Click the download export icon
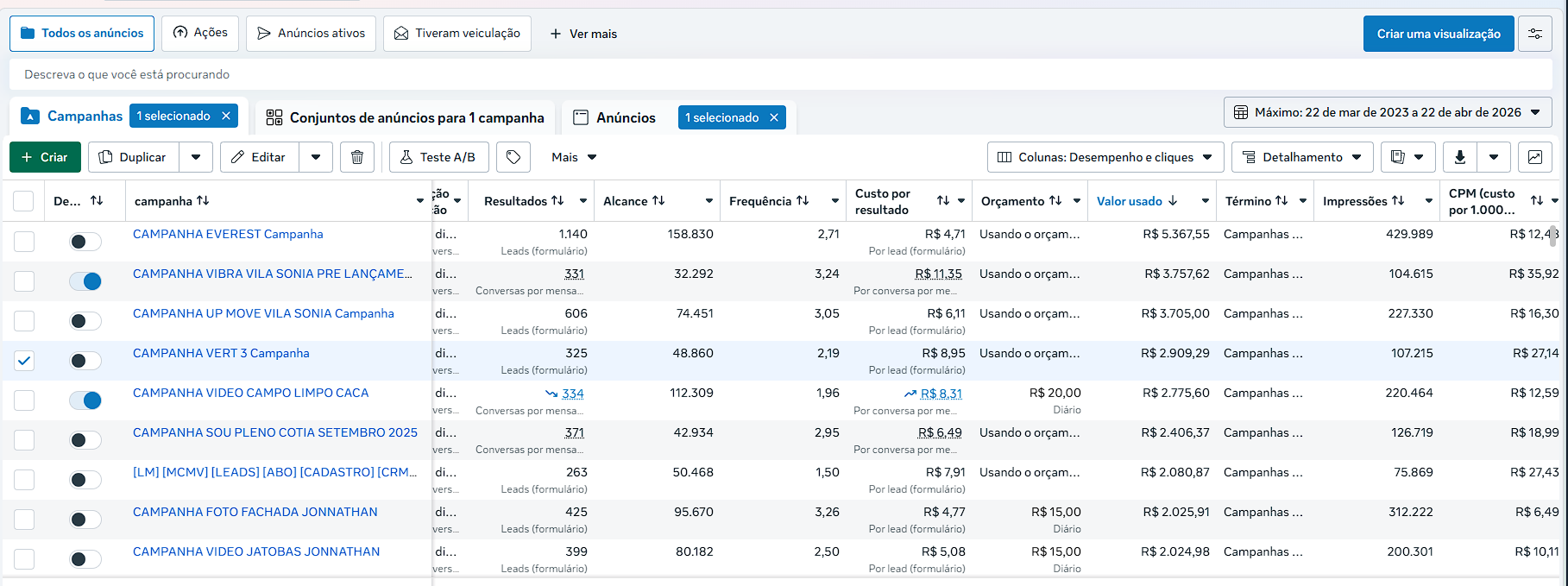 point(1460,157)
